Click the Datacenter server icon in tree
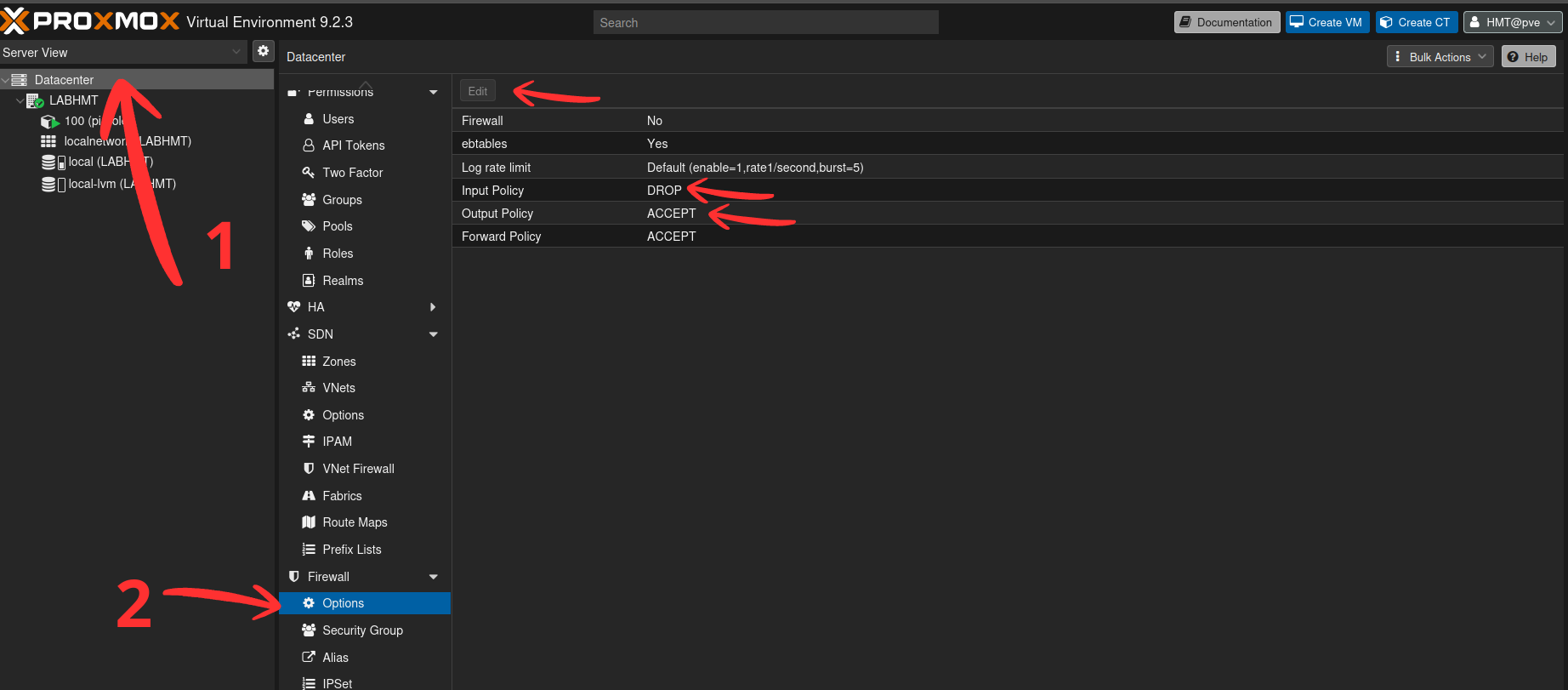Viewport: 1568px width, 690px height. tap(20, 80)
